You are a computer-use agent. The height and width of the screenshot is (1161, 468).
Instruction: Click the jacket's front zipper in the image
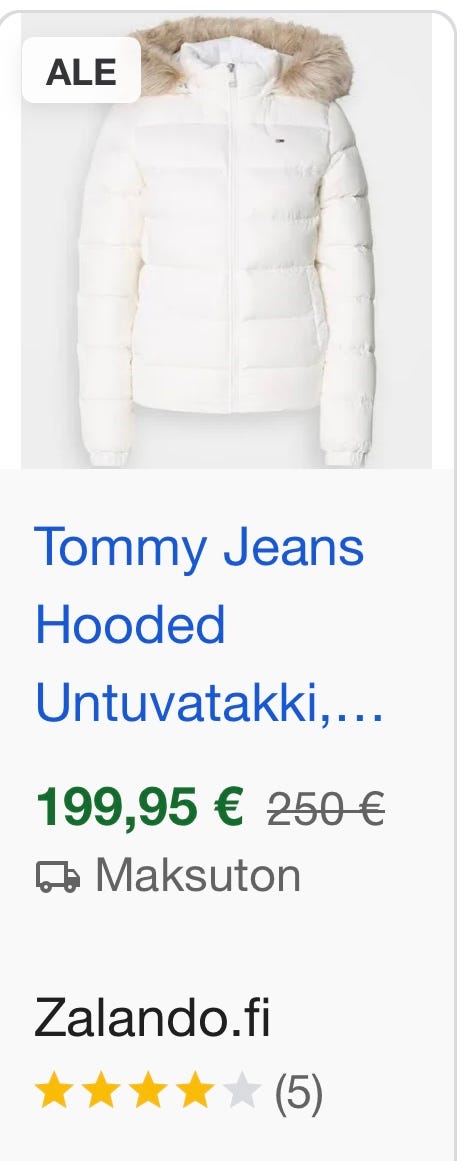[233, 237]
